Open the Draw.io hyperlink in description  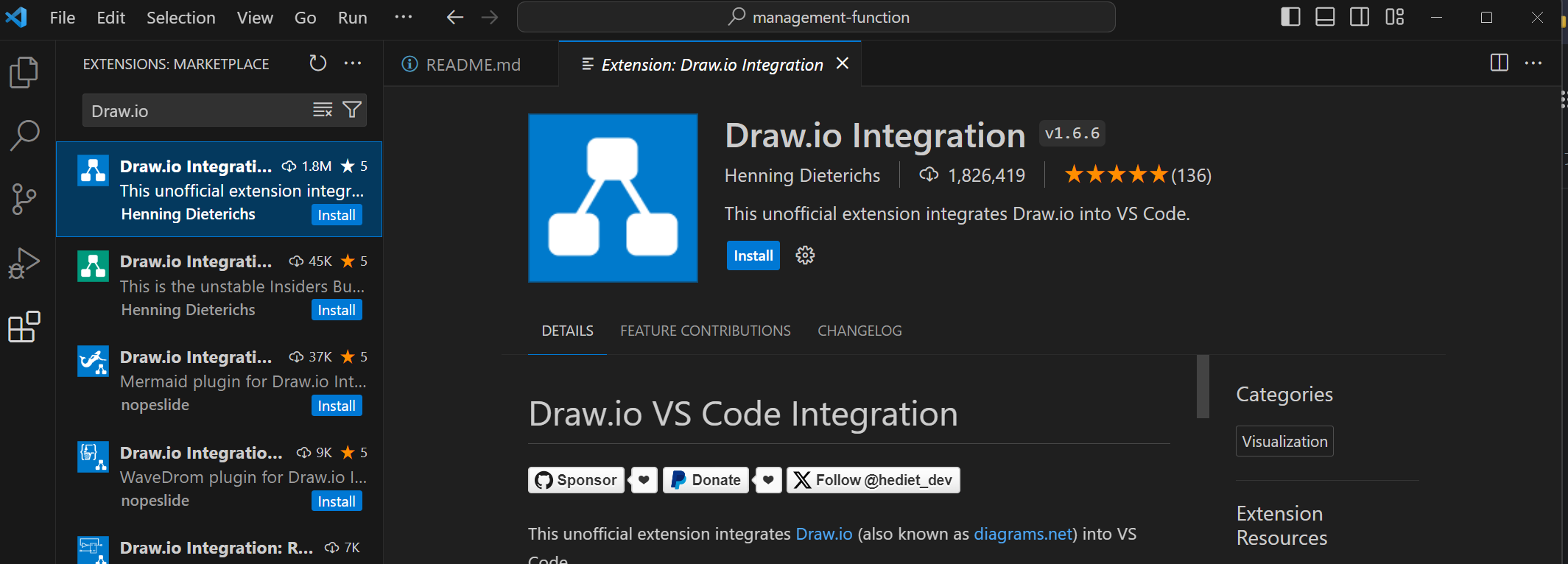coord(824,534)
